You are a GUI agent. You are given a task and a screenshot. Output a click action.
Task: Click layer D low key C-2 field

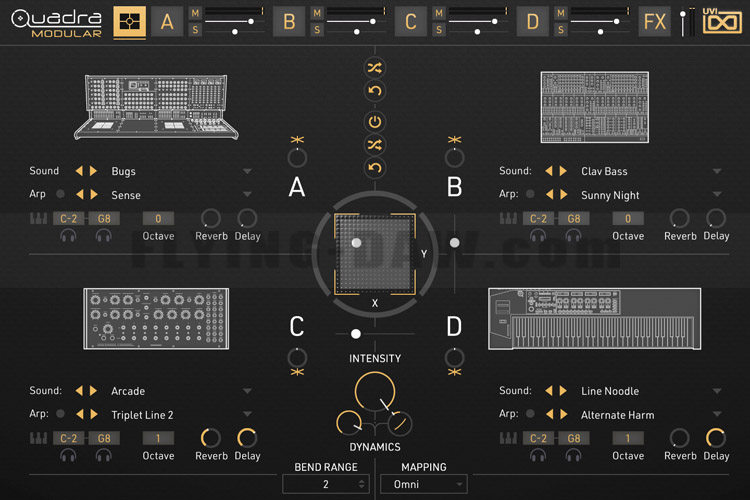pos(538,438)
